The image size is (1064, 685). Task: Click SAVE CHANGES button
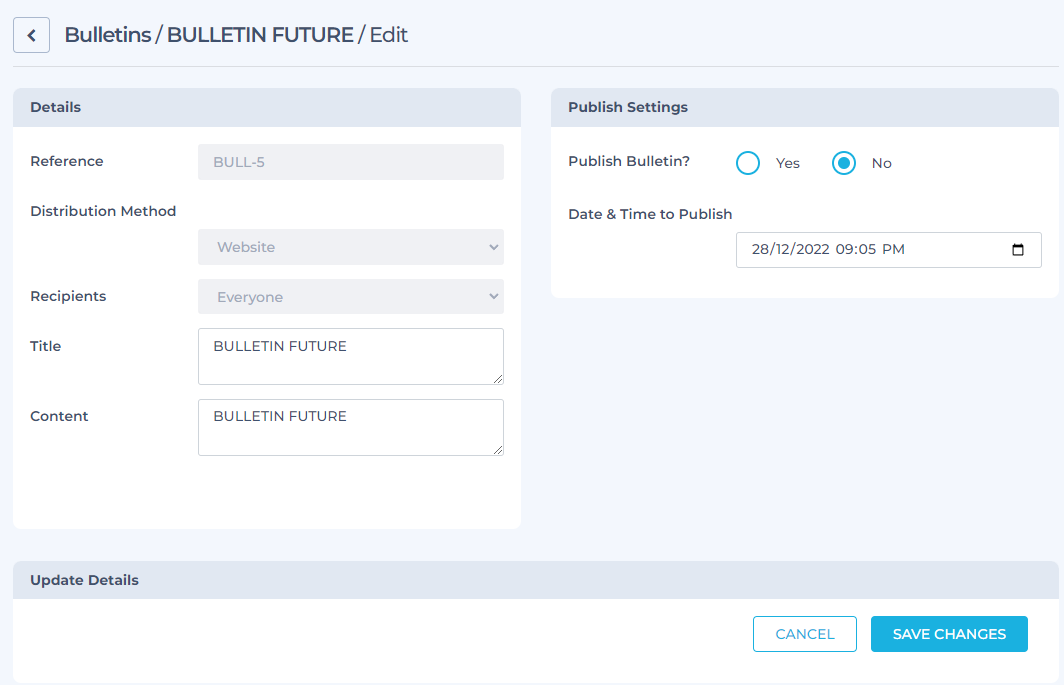[949, 634]
